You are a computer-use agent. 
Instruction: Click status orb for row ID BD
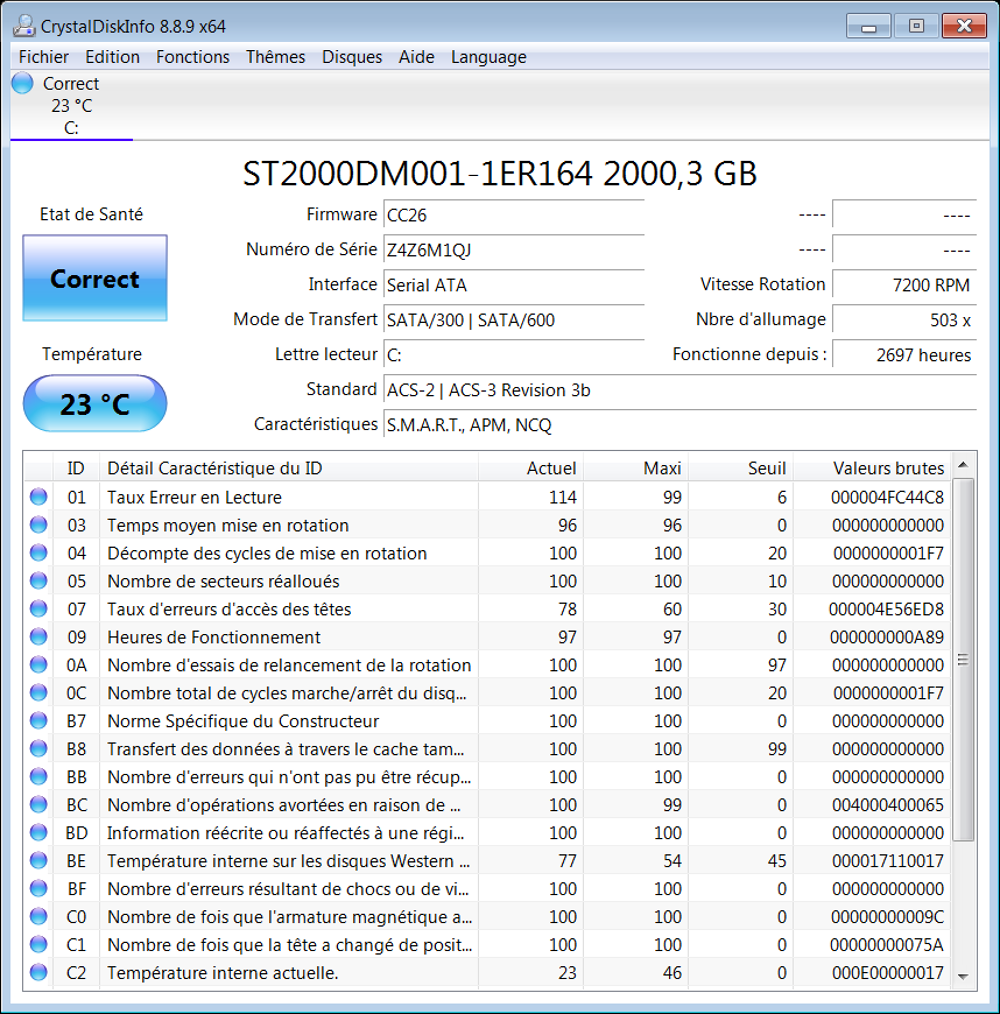coord(39,832)
